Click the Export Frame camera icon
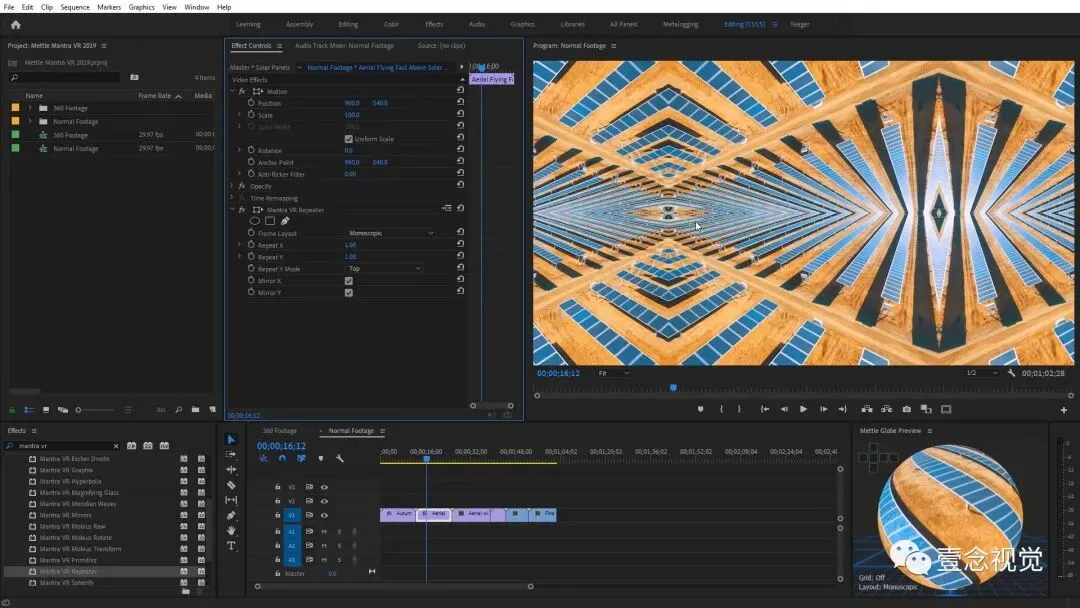The image size is (1080, 608). [906, 409]
